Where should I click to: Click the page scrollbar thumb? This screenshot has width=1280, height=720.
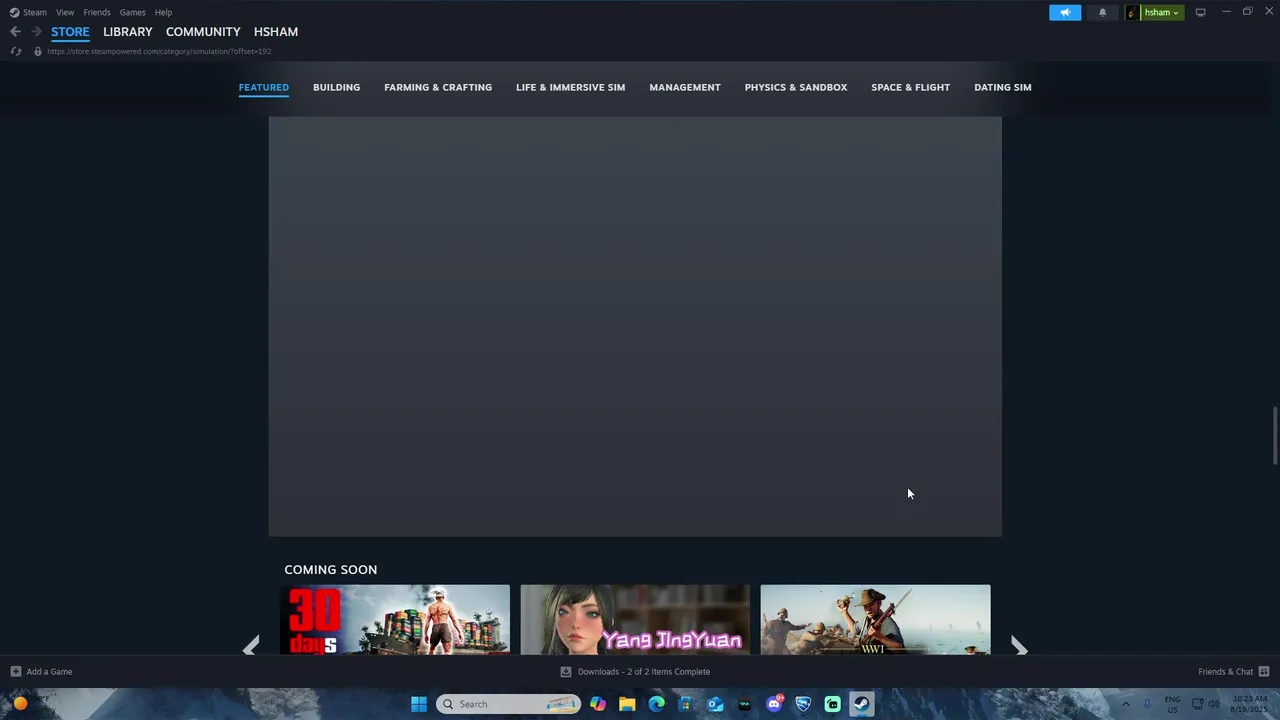coord(1274,435)
